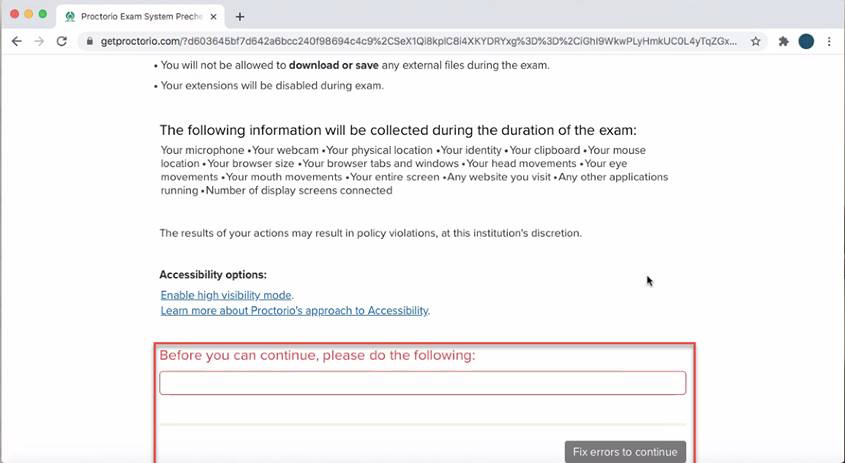Viewport: 845px width, 463px height.
Task: Open the Chrome profile avatar
Action: [806, 42]
